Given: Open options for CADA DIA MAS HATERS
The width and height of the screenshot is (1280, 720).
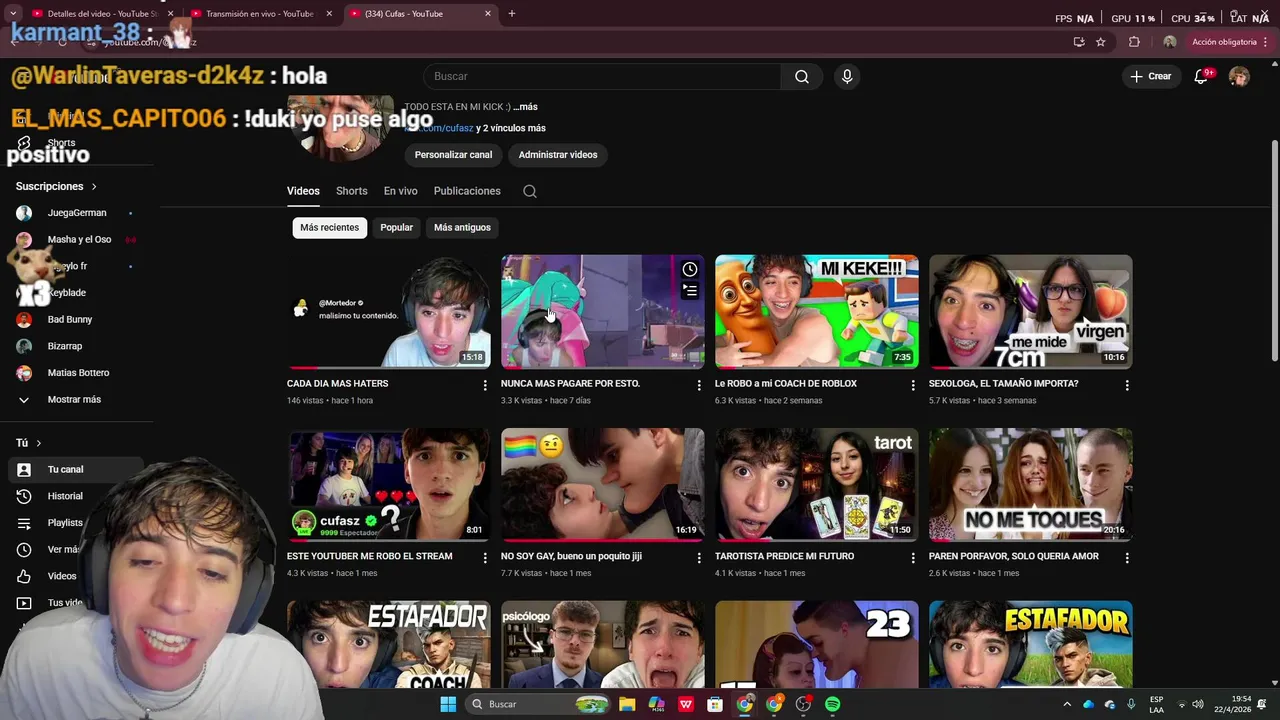Looking at the screenshot, I should 485,385.
